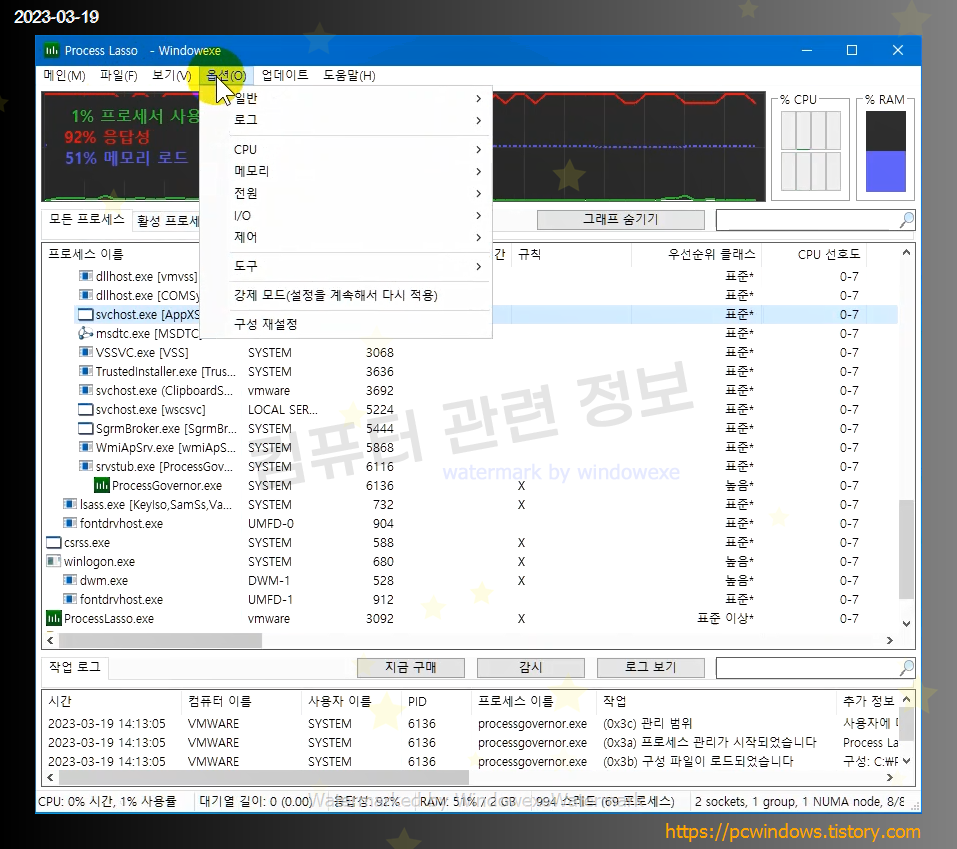Click the log 시간 column header
Image resolution: width=957 pixels, height=849 pixels.
coord(113,701)
